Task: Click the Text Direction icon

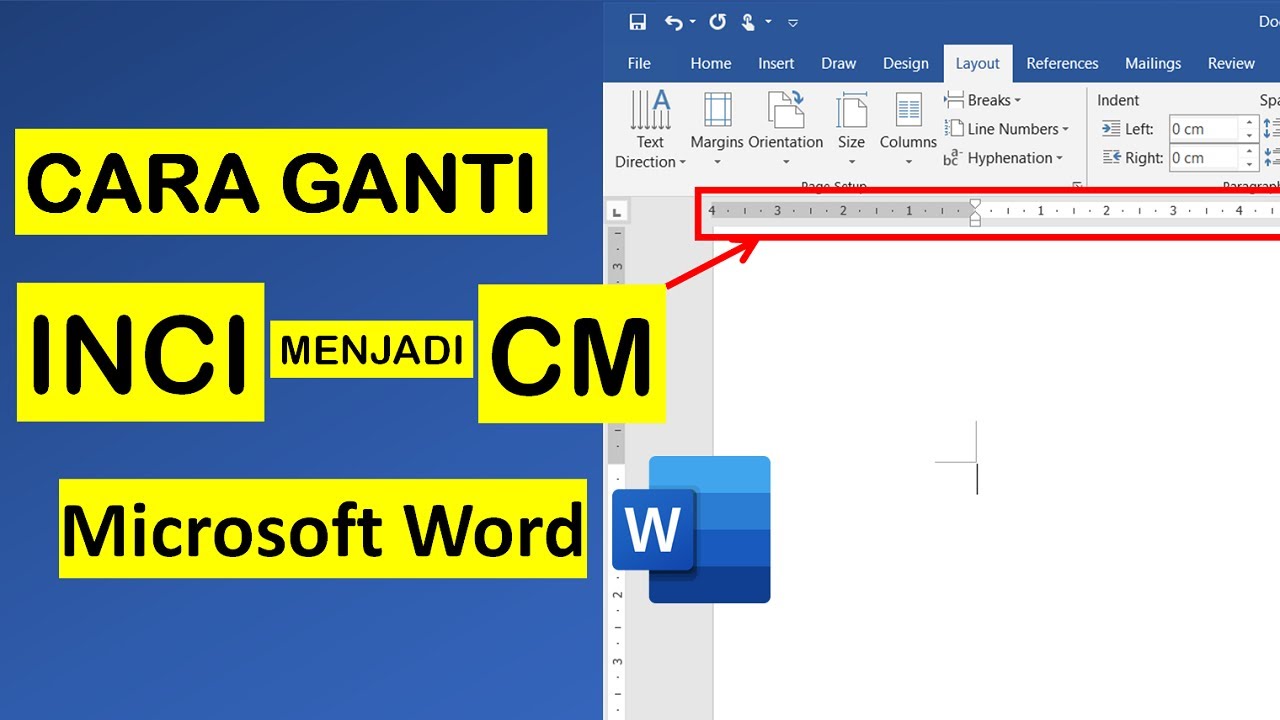Action: coord(650,110)
